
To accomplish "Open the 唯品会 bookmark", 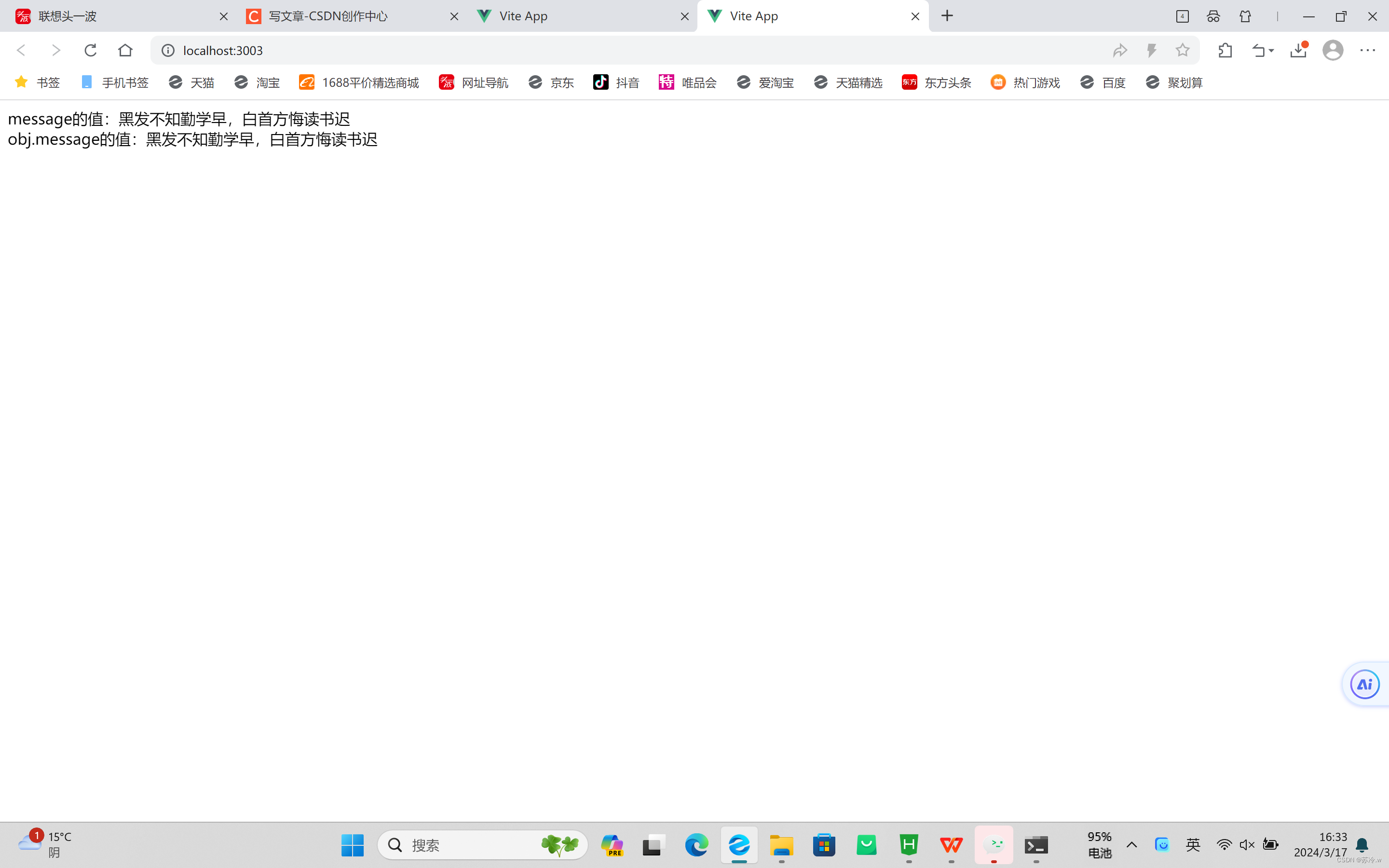I will tap(688, 82).
